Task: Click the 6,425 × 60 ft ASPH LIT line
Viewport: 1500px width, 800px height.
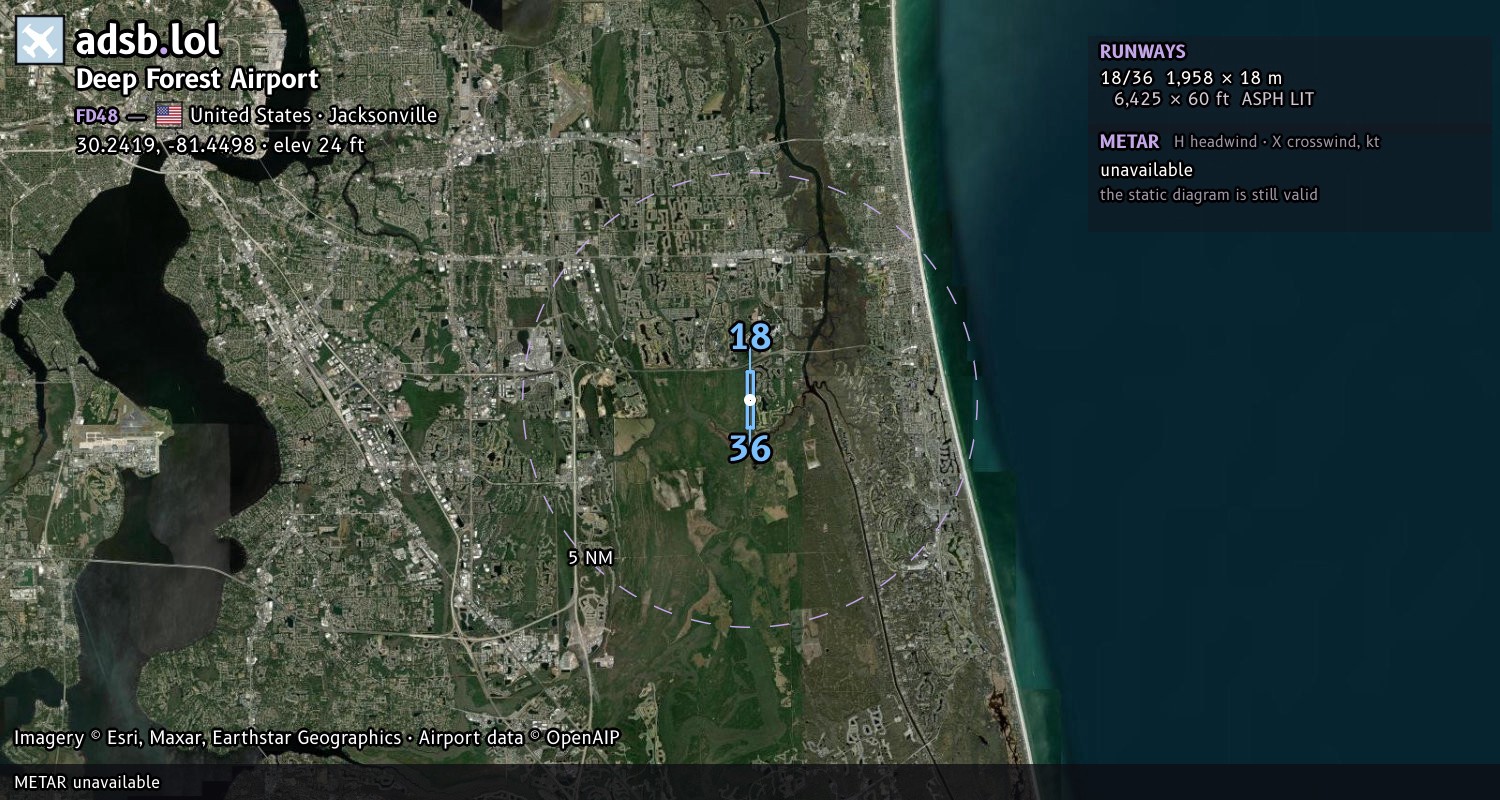Action: pos(1214,99)
